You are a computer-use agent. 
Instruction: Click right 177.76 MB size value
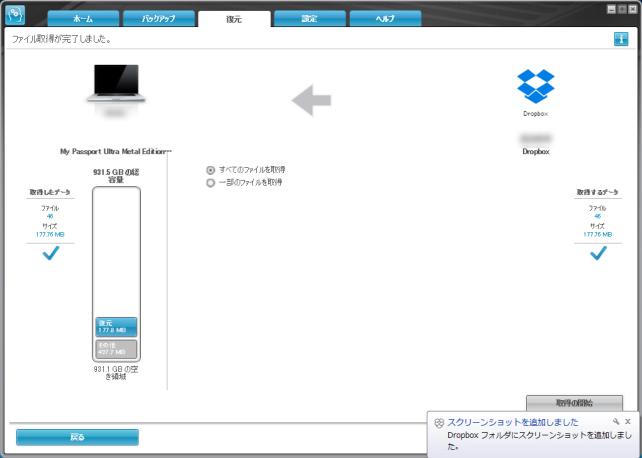tap(597, 235)
